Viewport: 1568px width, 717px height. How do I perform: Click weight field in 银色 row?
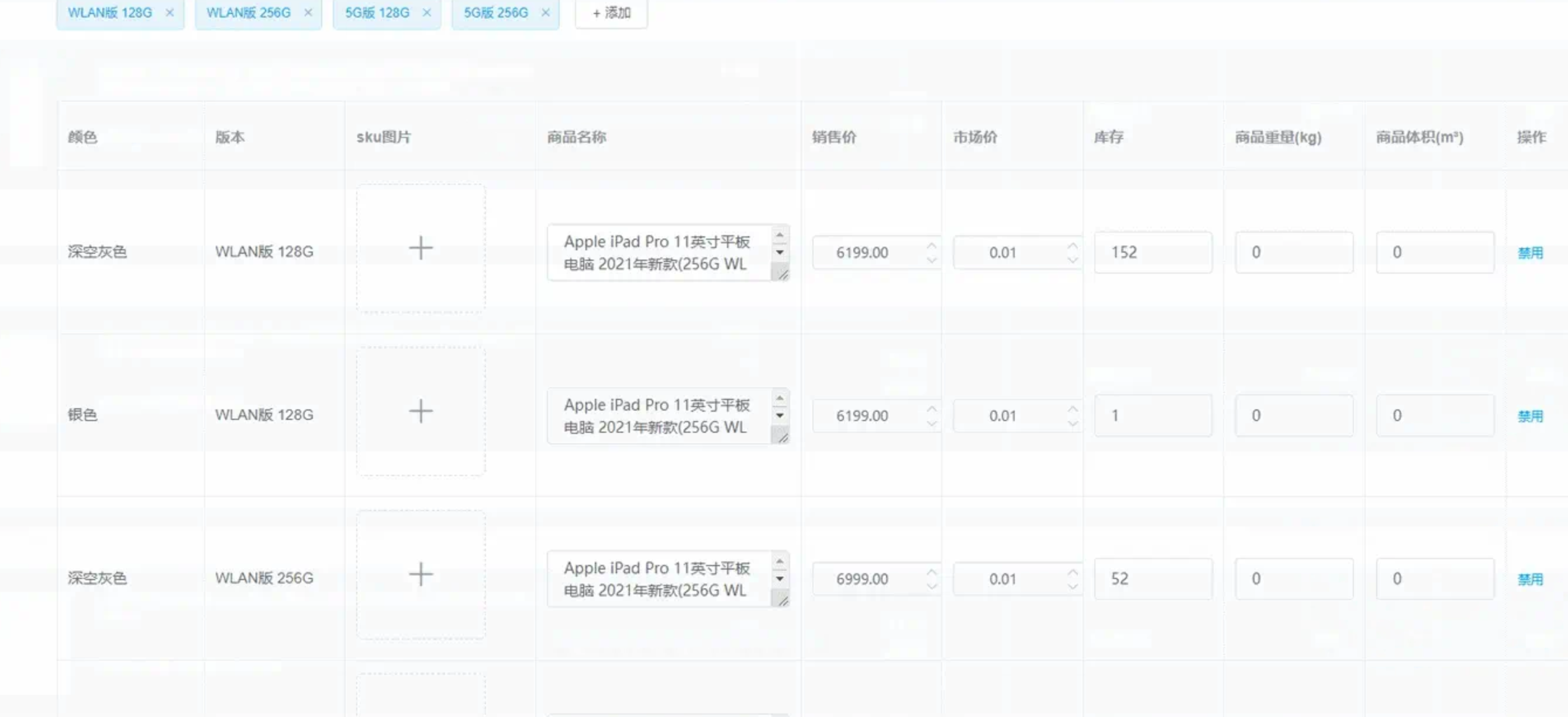[1294, 415]
